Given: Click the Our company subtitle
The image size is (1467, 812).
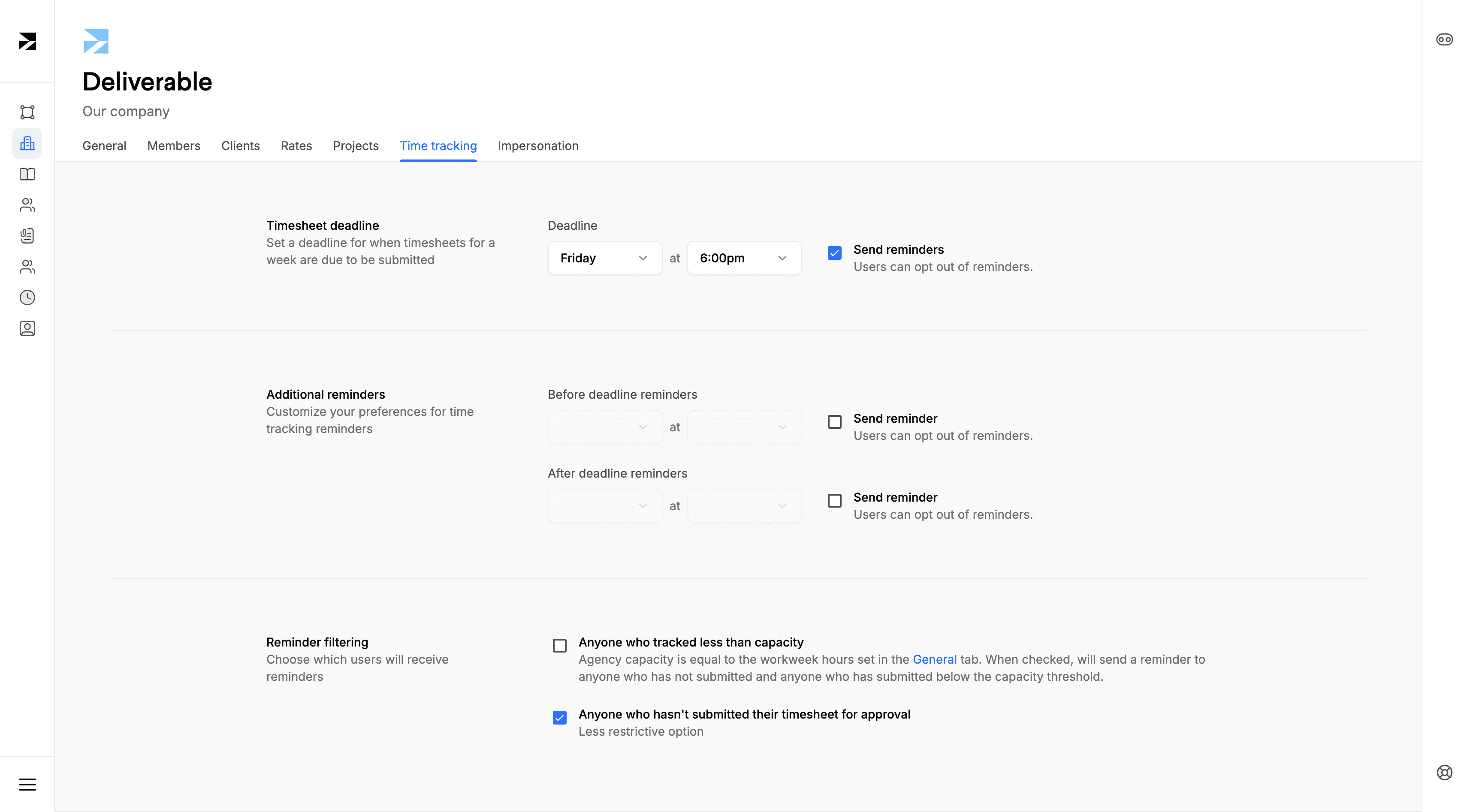Looking at the screenshot, I should (x=126, y=111).
